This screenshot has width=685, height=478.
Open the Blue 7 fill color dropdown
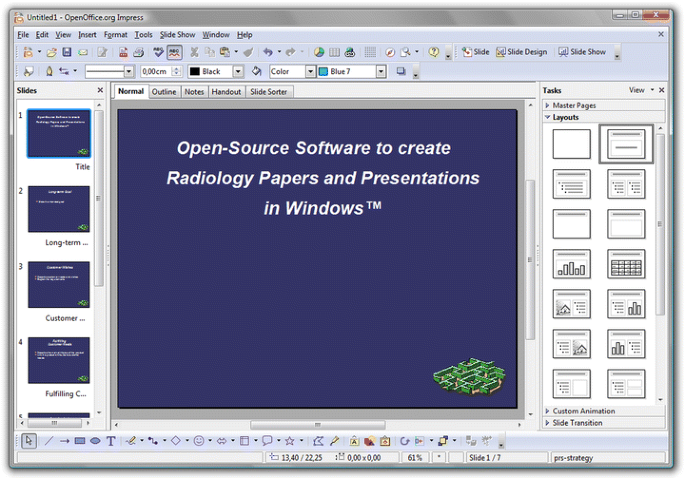[381, 71]
